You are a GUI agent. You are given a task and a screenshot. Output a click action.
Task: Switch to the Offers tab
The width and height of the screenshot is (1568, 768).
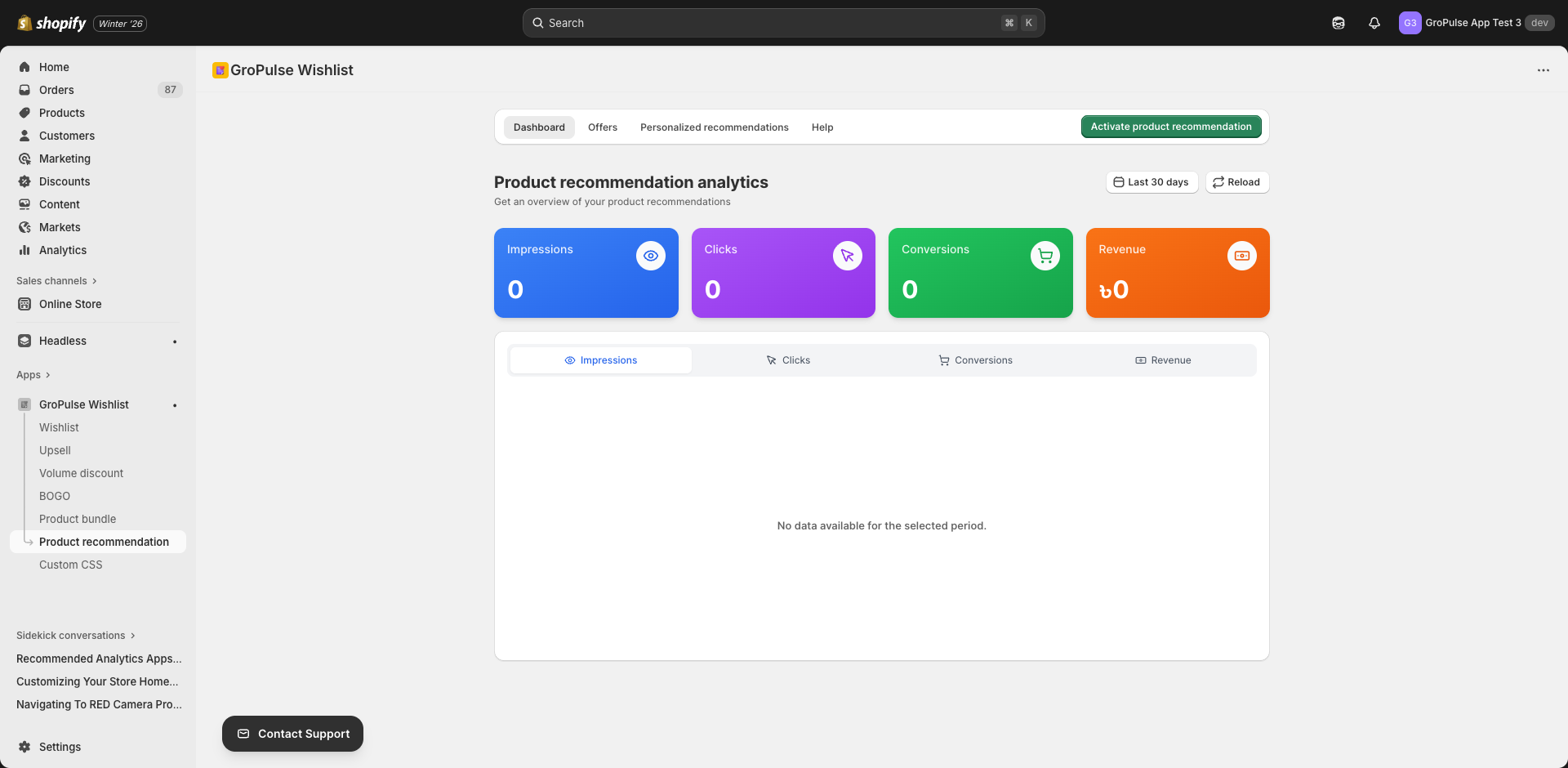602,127
